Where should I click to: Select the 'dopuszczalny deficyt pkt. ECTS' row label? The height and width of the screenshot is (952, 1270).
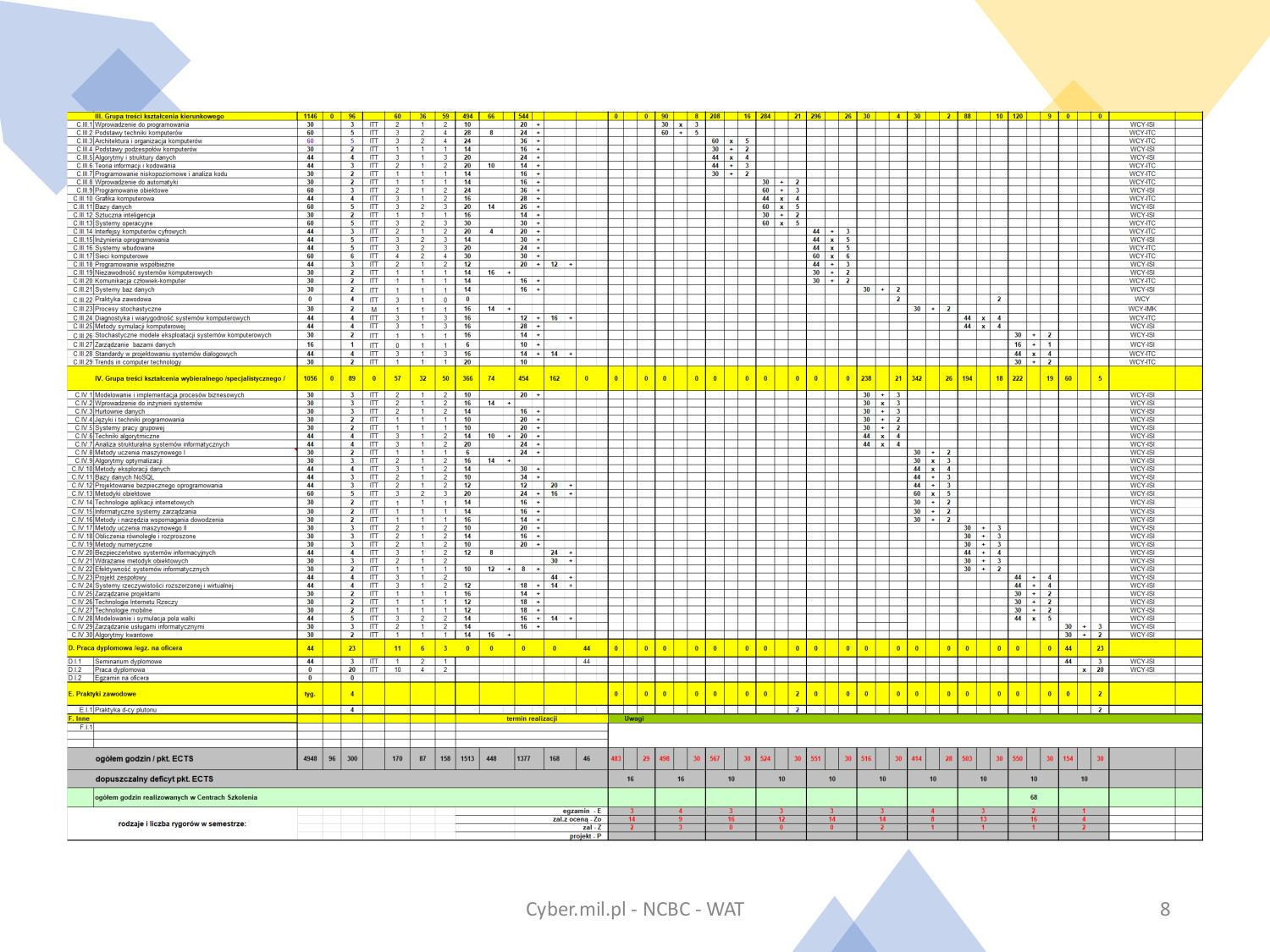click(x=154, y=779)
